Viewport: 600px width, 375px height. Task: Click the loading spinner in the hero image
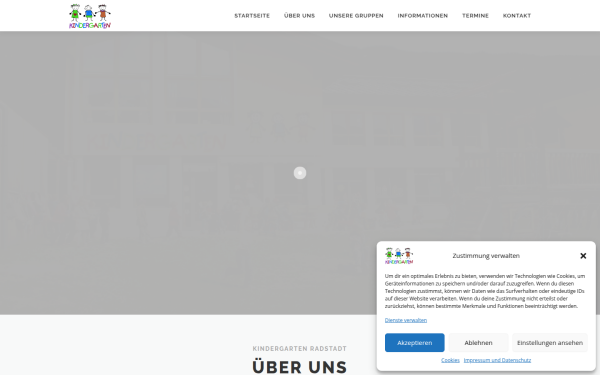click(x=300, y=173)
